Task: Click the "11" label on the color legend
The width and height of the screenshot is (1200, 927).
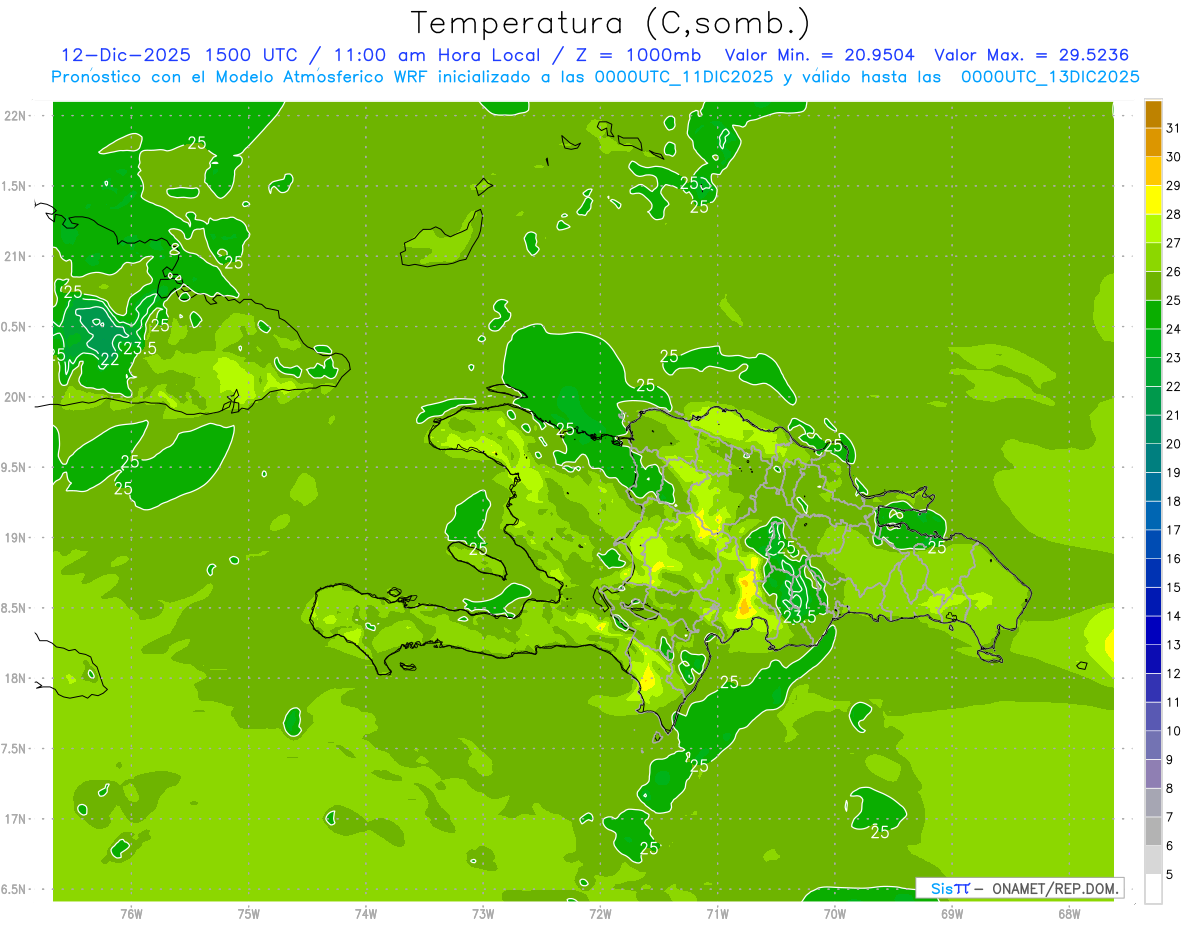Action: pyautogui.click(x=1173, y=702)
